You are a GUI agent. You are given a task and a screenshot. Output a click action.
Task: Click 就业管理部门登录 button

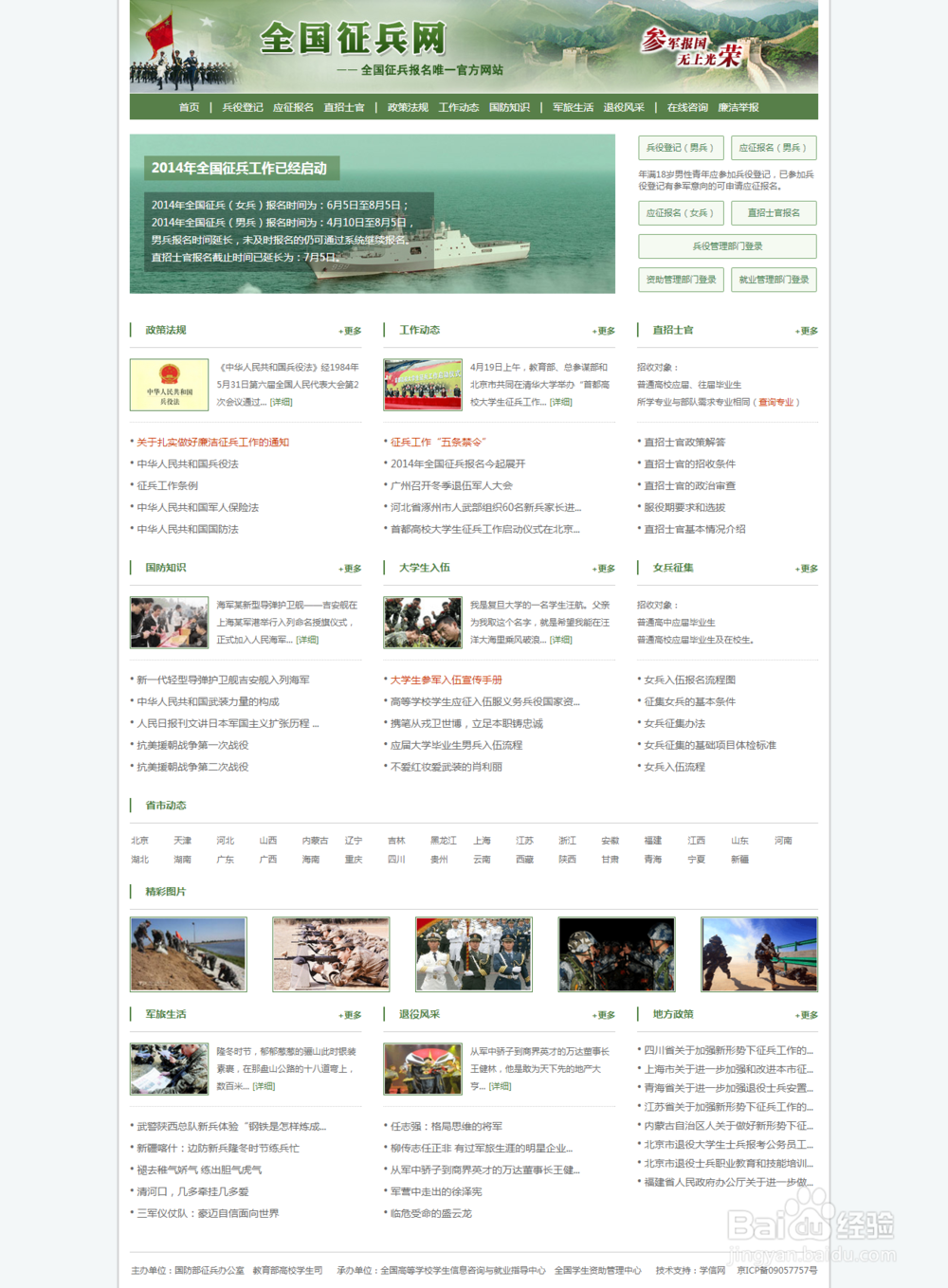click(x=774, y=280)
